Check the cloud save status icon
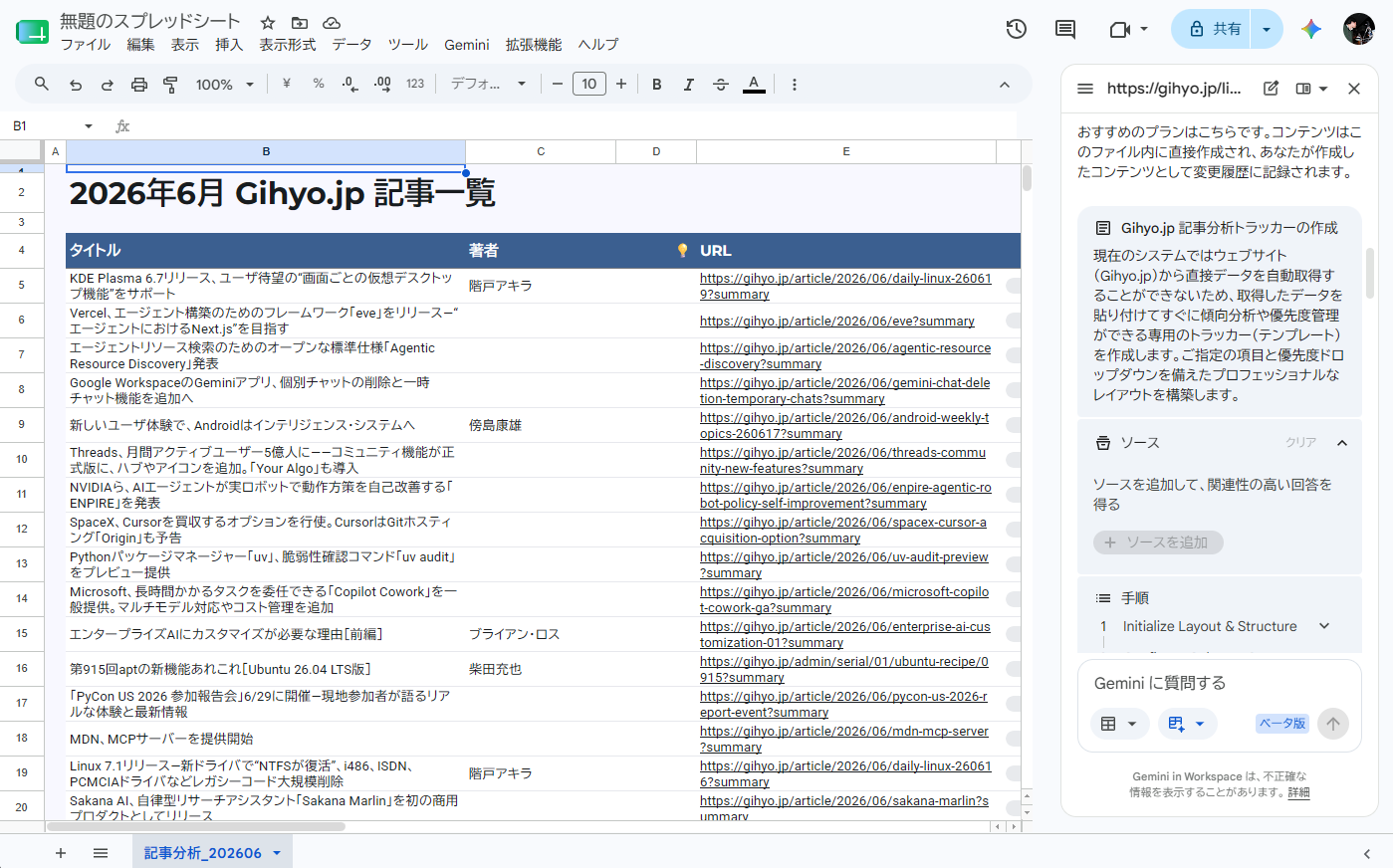The height and width of the screenshot is (868, 1393). point(332,22)
